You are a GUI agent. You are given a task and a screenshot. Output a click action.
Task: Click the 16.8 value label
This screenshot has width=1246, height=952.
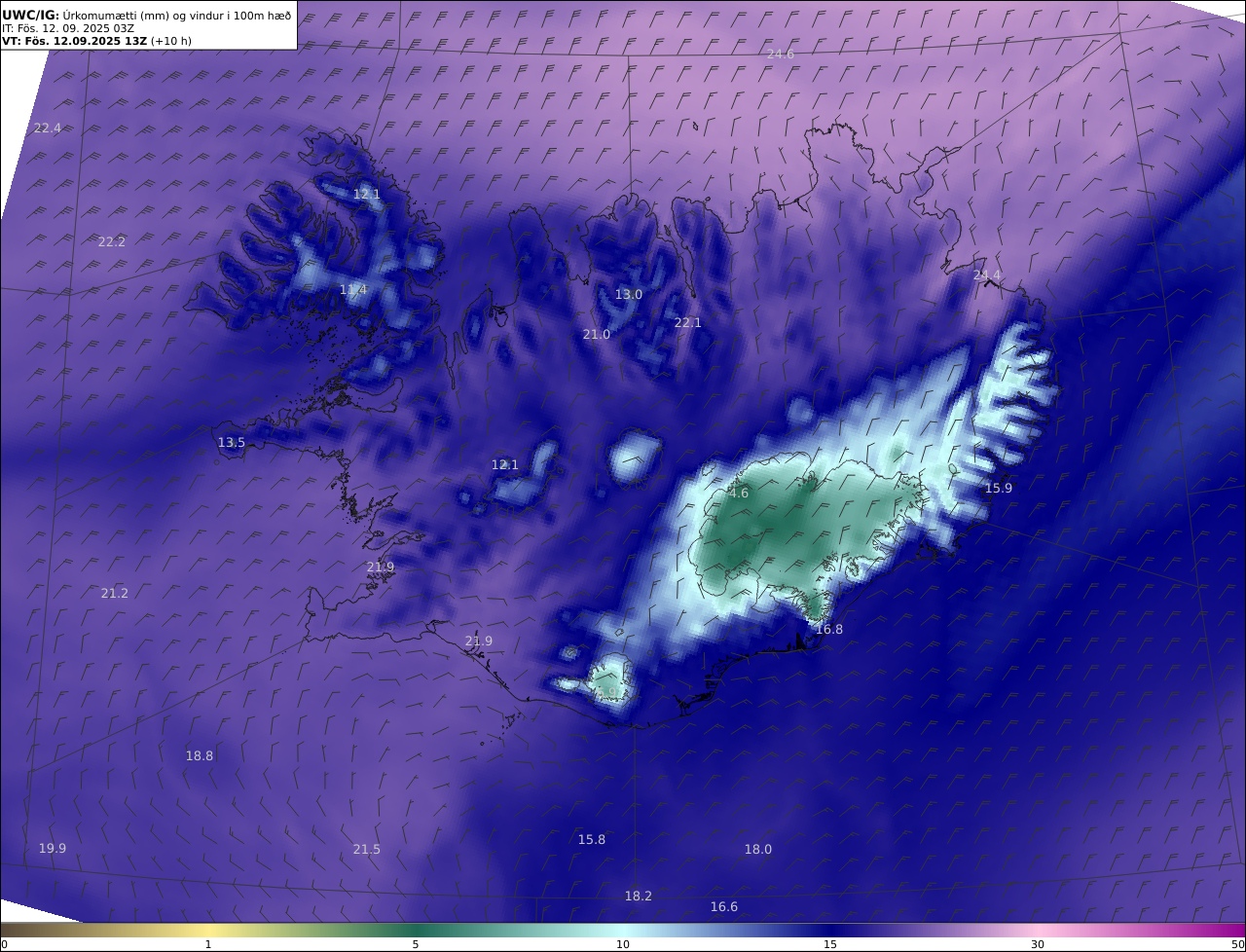pyautogui.click(x=829, y=630)
